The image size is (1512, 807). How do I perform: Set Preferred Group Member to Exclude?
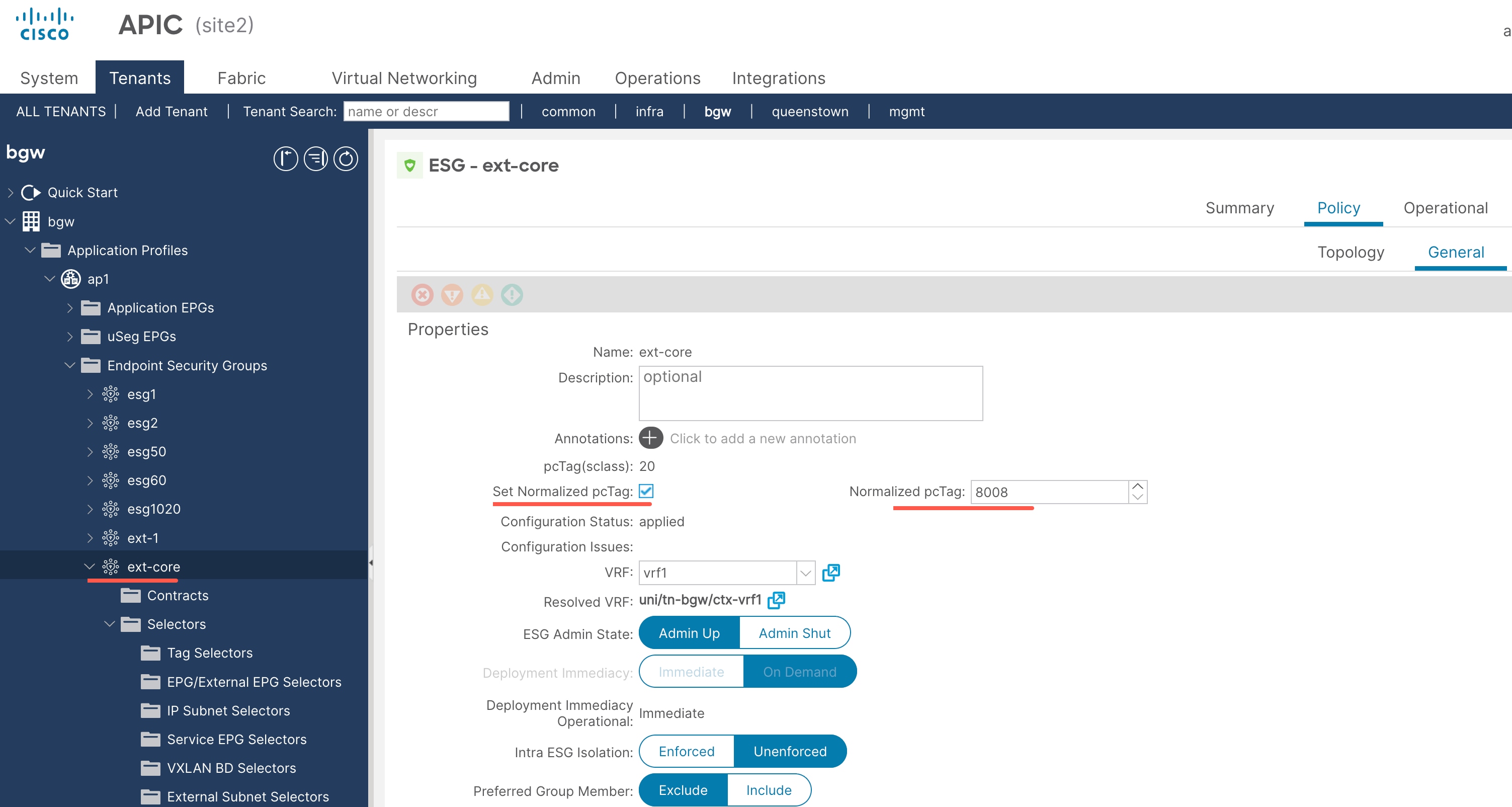pos(683,790)
